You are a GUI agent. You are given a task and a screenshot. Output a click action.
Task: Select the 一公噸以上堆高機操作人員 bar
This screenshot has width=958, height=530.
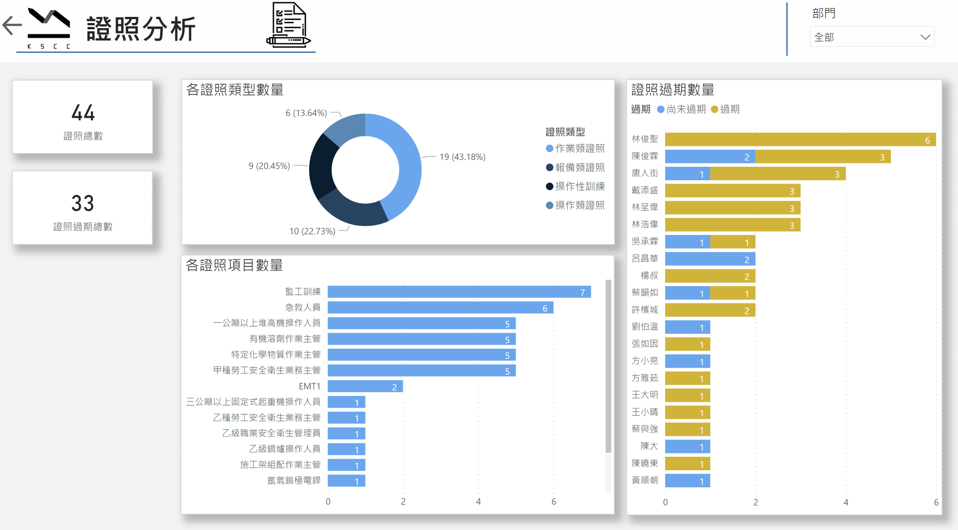[x=422, y=323]
